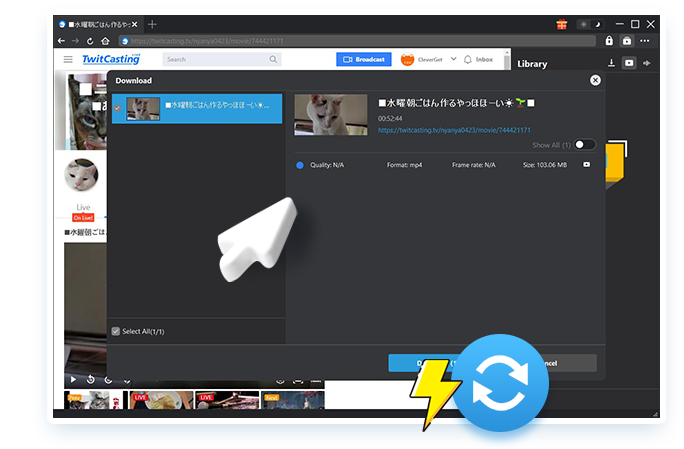Image resolution: width=684 pixels, height=449 pixels.
Task: Play the video with play button
Action: click(73, 380)
